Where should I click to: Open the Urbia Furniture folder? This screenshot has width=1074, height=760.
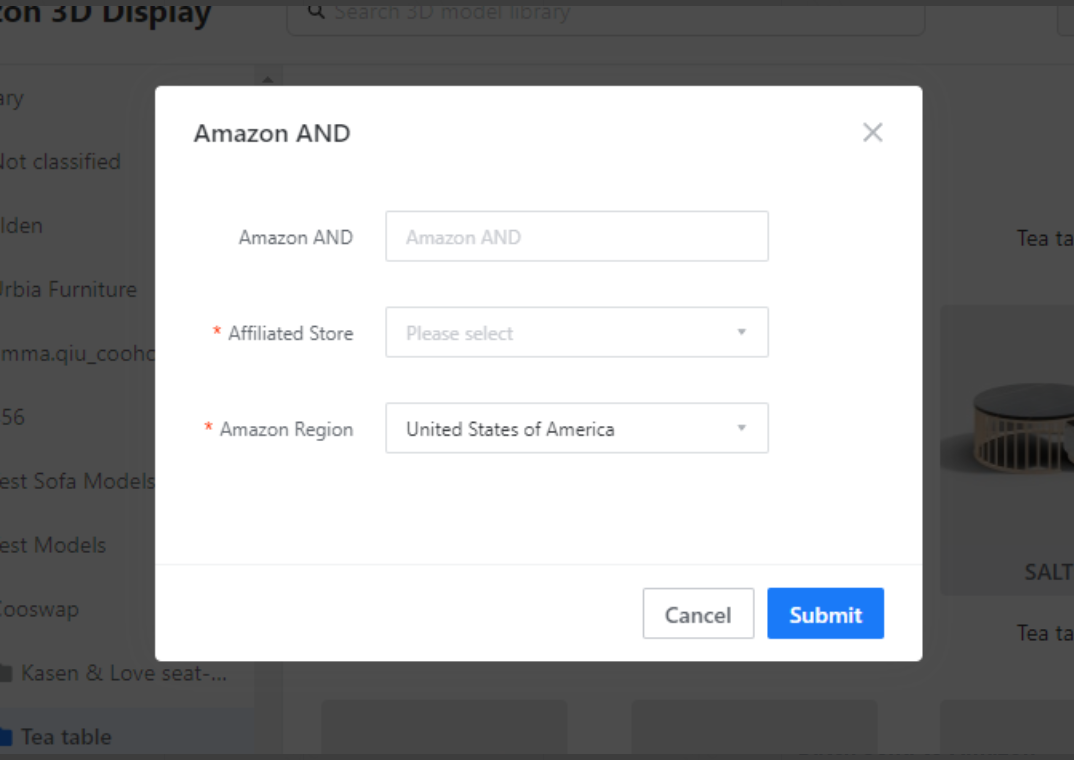pyautogui.click(x=66, y=290)
